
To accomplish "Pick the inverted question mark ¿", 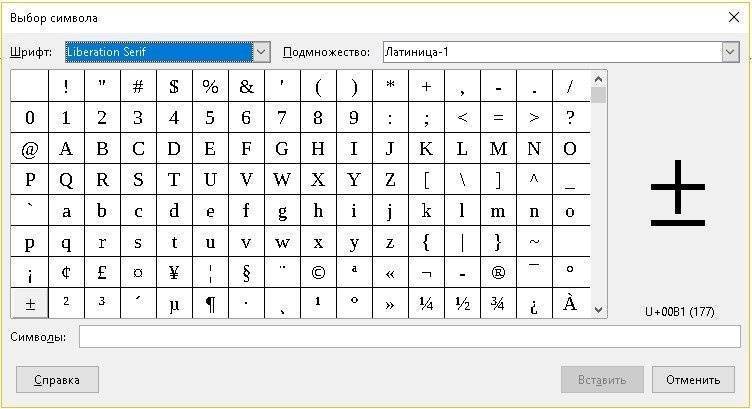I will 534,304.
